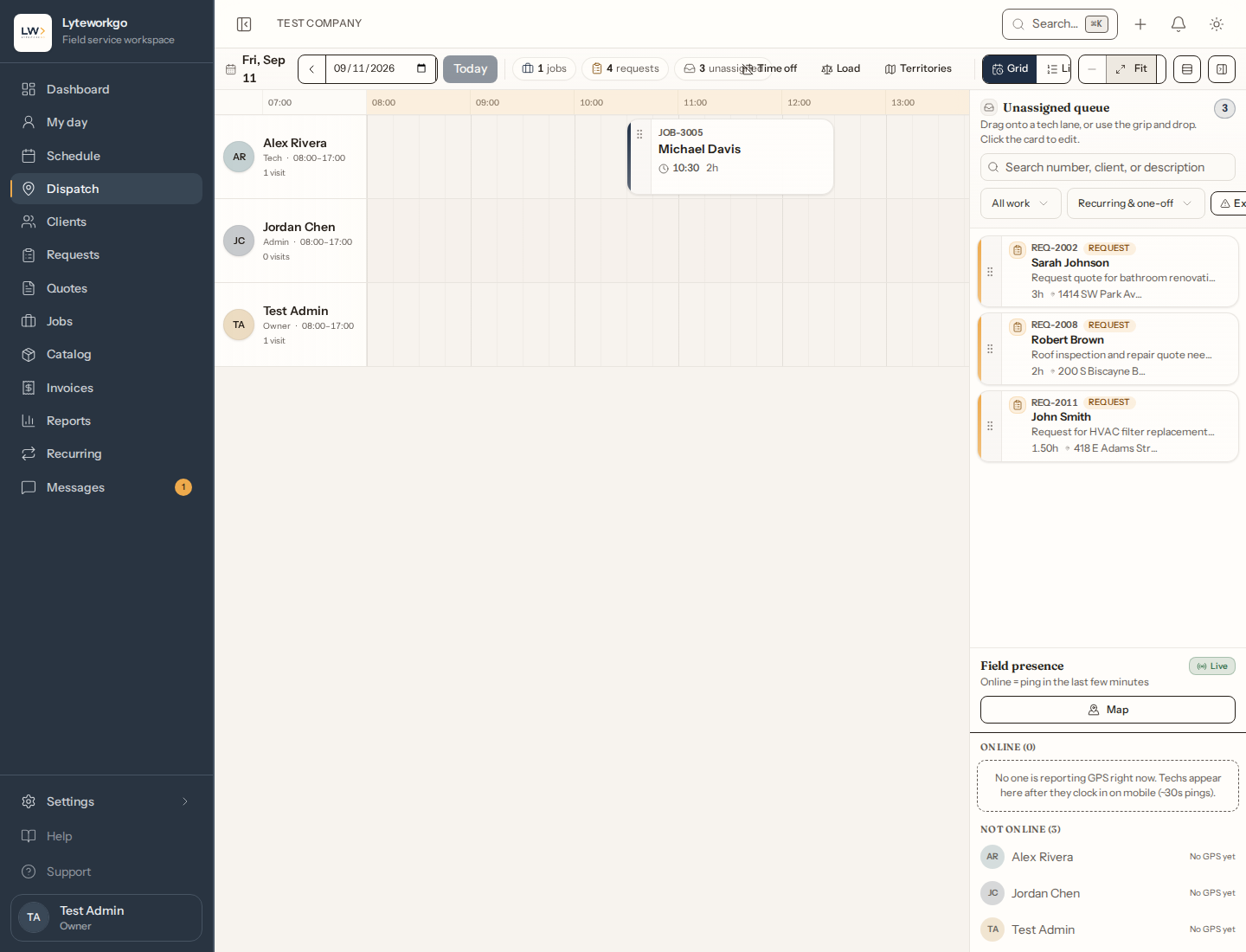Toggle the Load view
The width and height of the screenshot is (1246, 952).
(841, 69)
